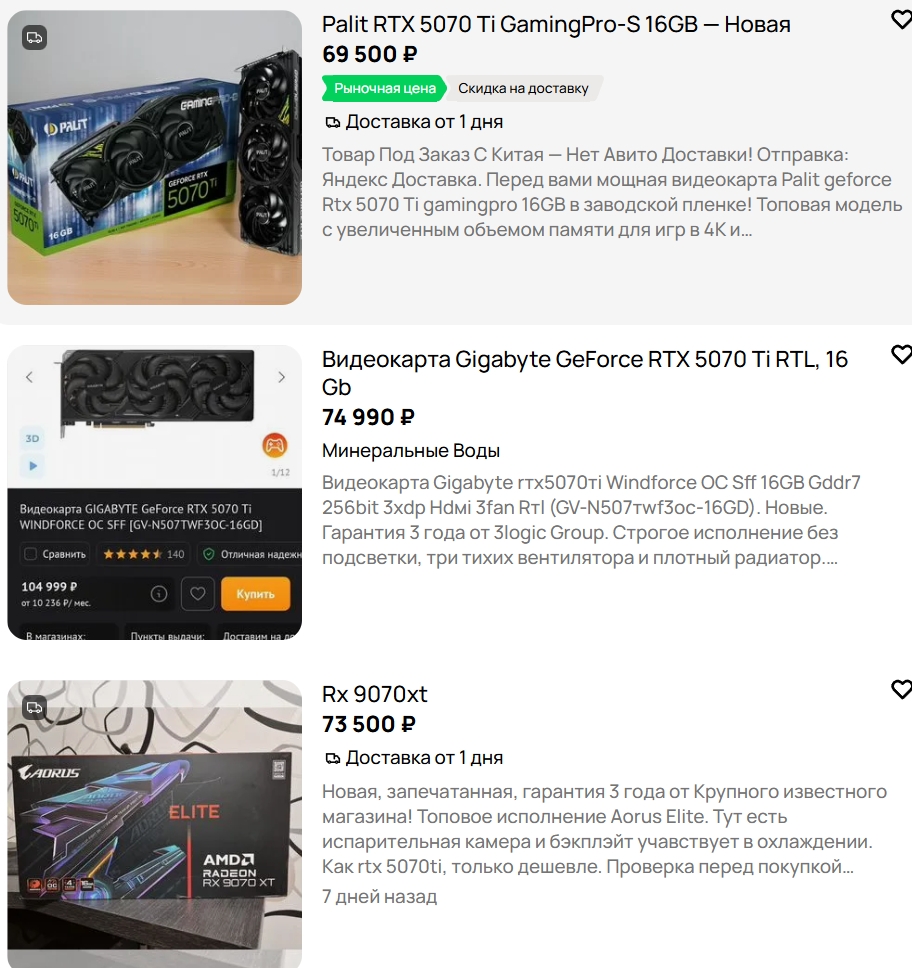Show next photo of Gigabyte card
This screenshot has height=968, width=912.
click(282, 377)
